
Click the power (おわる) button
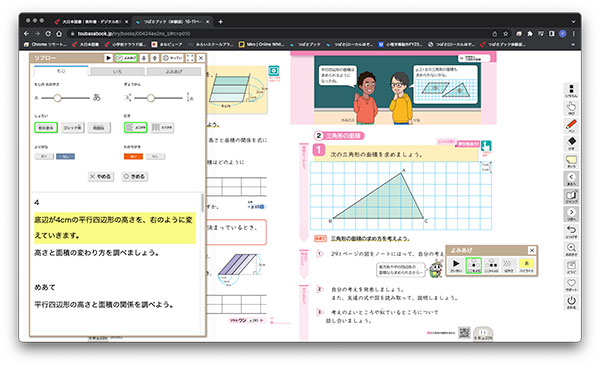click(571, 302)
